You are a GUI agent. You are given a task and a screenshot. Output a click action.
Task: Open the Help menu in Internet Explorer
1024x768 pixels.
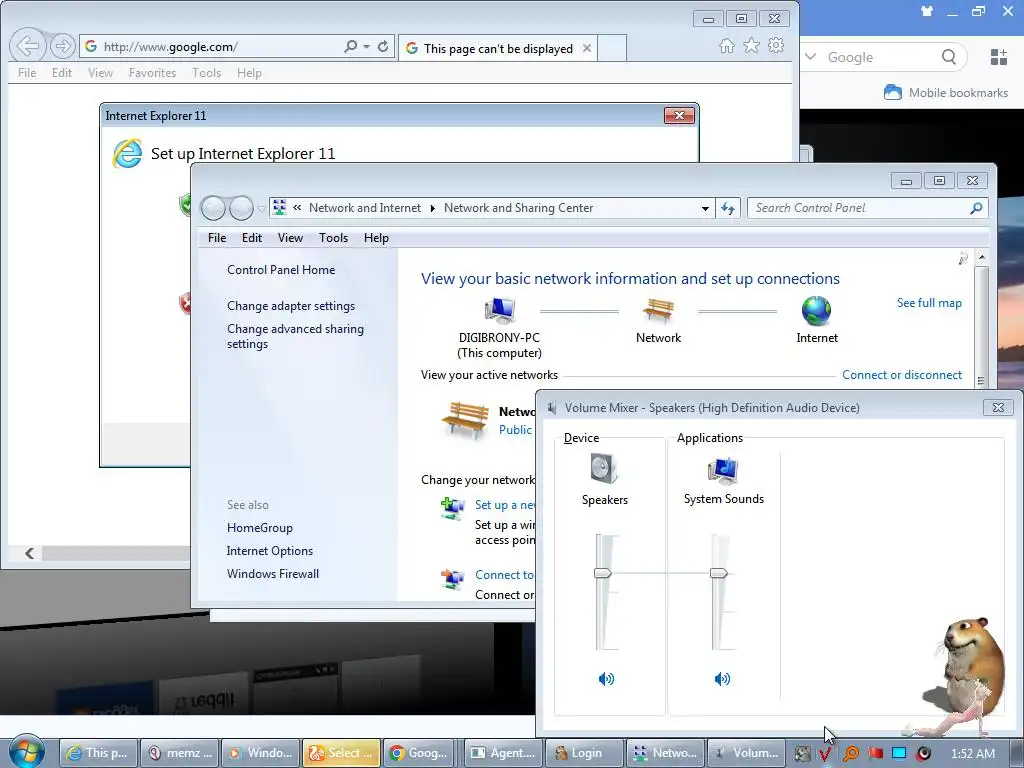249,72
